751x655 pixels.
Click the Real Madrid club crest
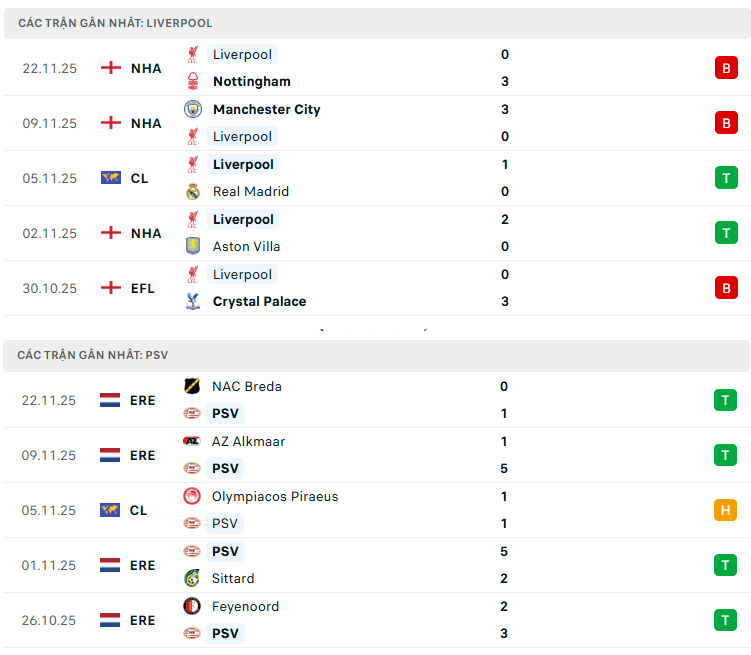pyautogui.click(x=193, y=192)
